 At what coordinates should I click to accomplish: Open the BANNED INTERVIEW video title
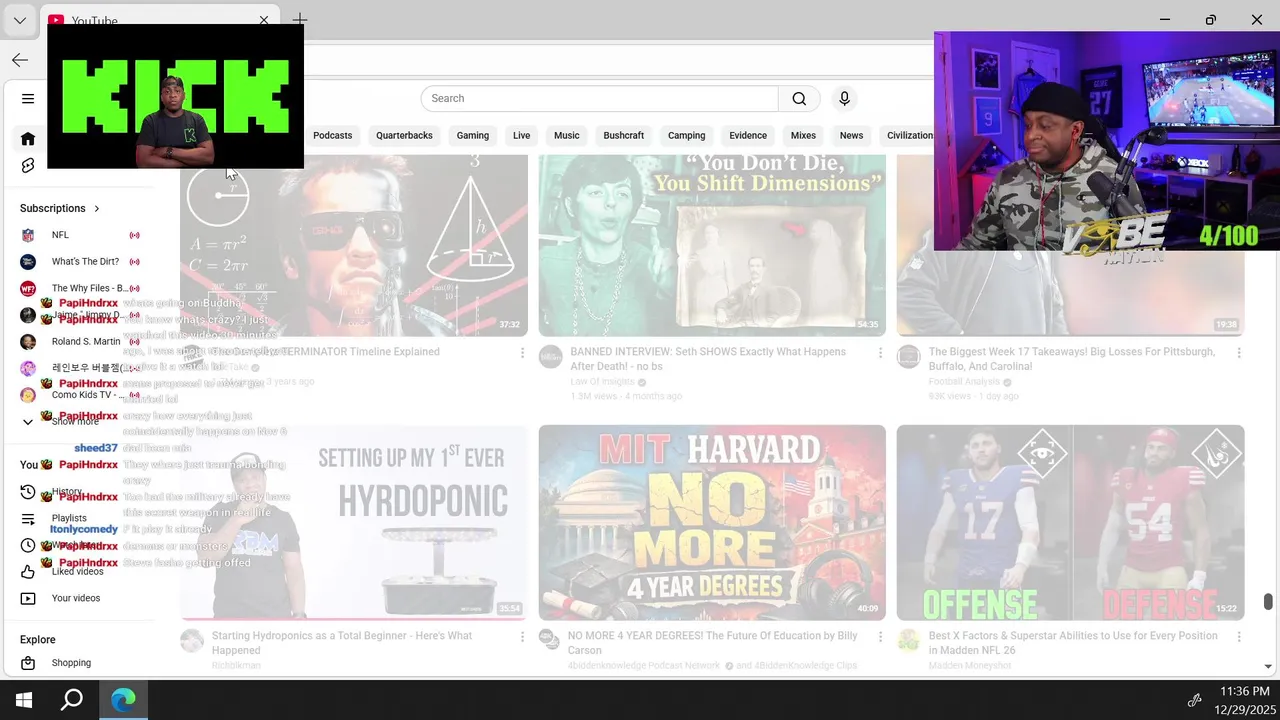pos(708,359)
